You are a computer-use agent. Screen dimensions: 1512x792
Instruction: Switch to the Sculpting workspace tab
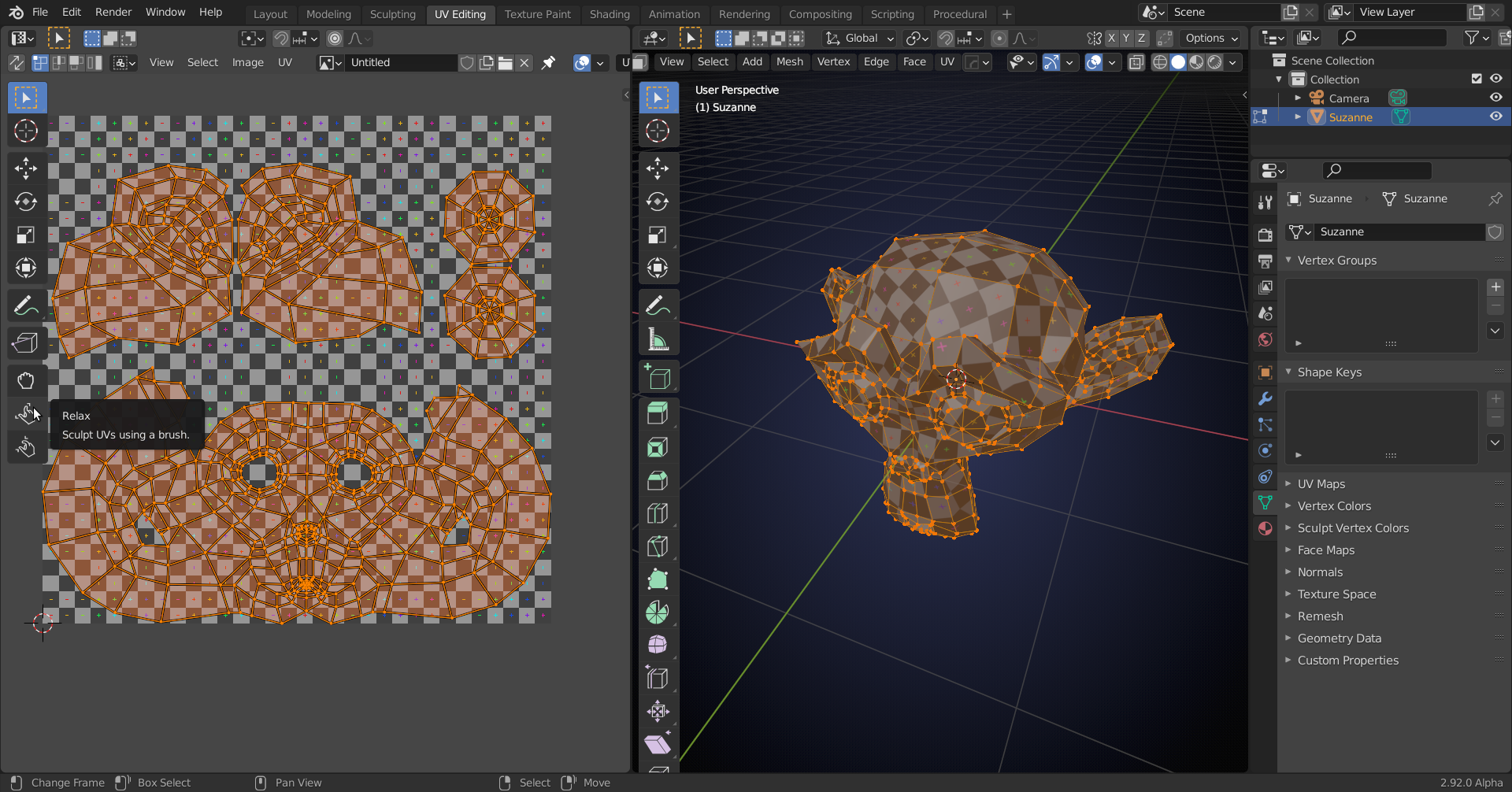(392, 14)
